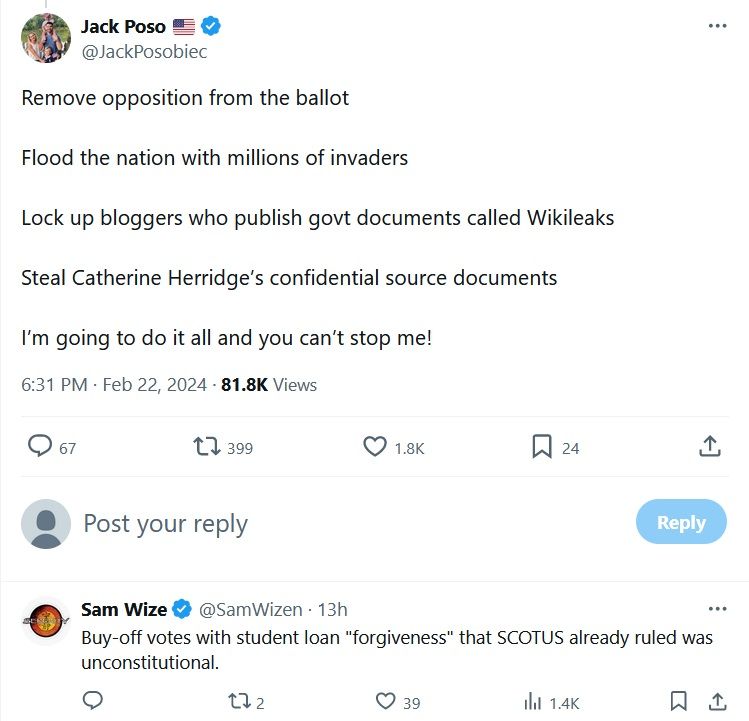
Task: Open more options menu on Jack Poso's post
Action: coord(717,26)
